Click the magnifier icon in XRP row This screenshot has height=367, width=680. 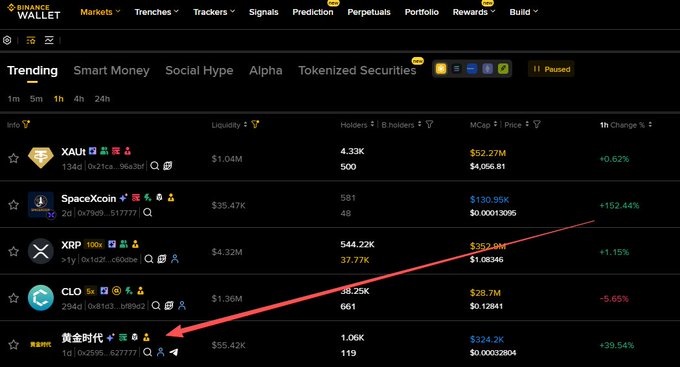click(149, 259)
